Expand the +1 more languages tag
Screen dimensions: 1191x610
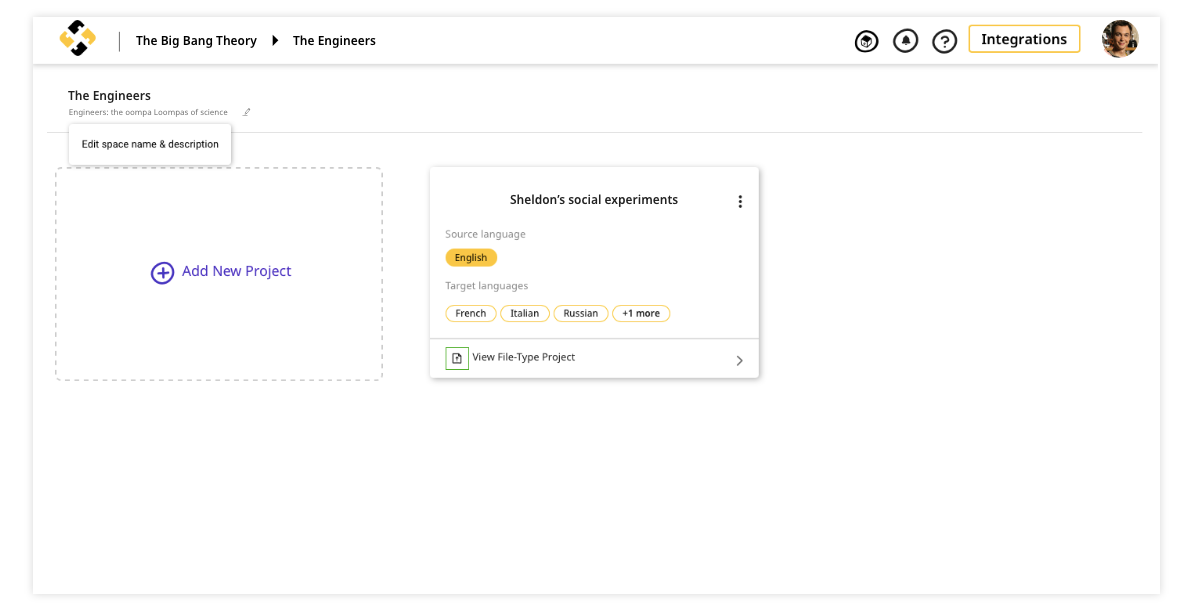(x=641, y=313)
